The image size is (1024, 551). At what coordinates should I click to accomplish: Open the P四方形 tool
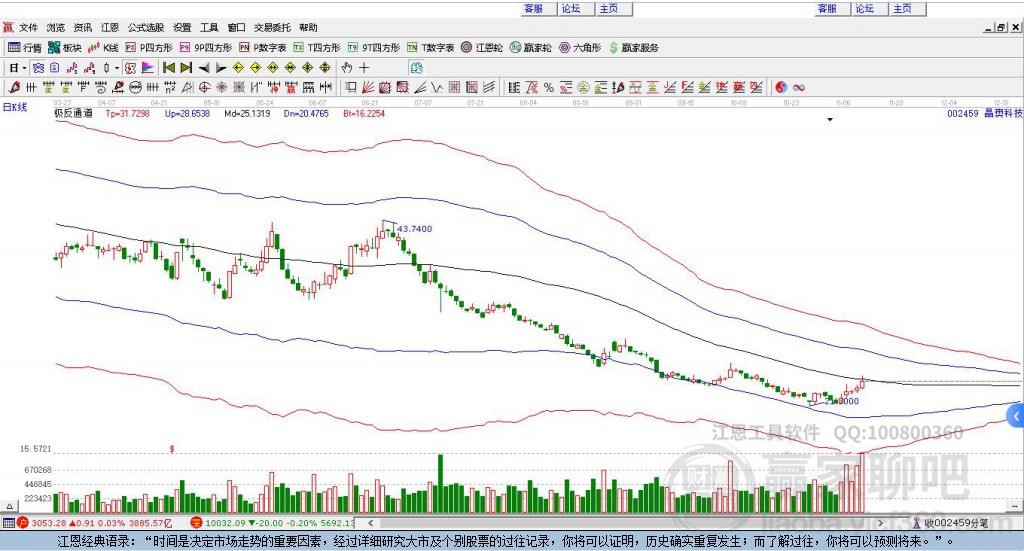pos(149,48)
